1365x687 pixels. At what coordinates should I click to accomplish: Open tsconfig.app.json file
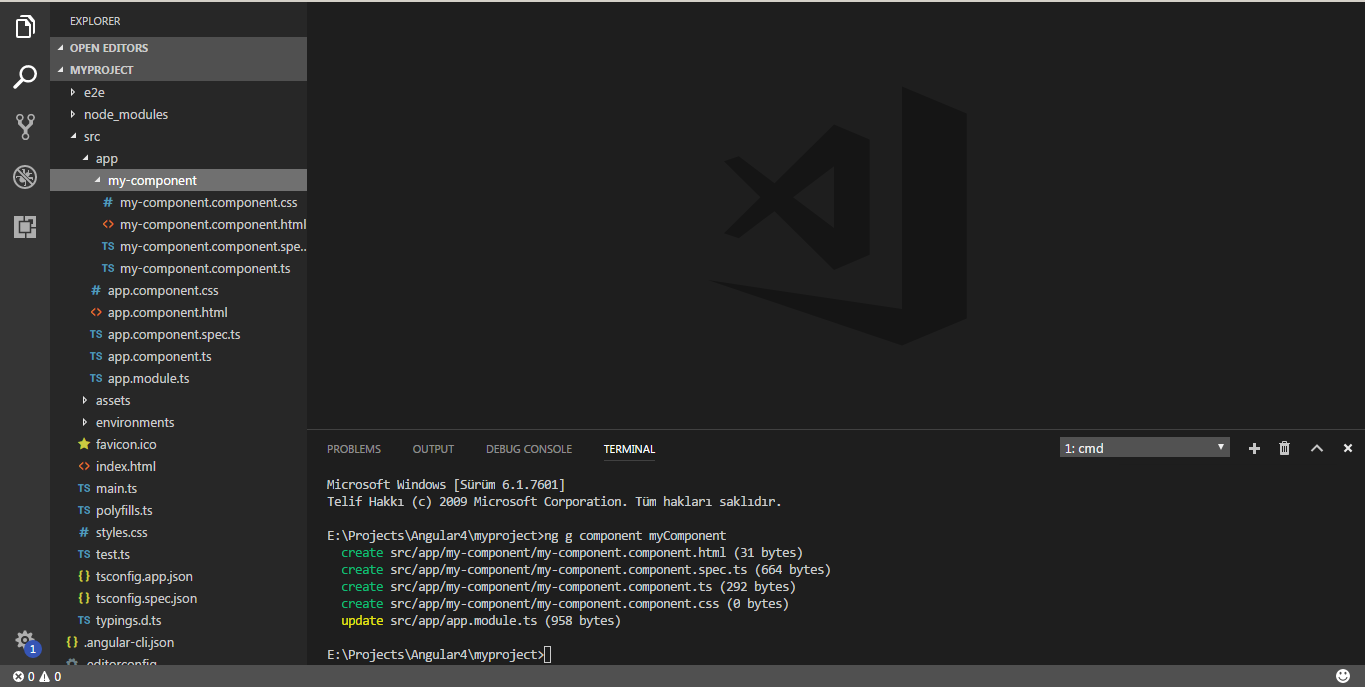178,576
